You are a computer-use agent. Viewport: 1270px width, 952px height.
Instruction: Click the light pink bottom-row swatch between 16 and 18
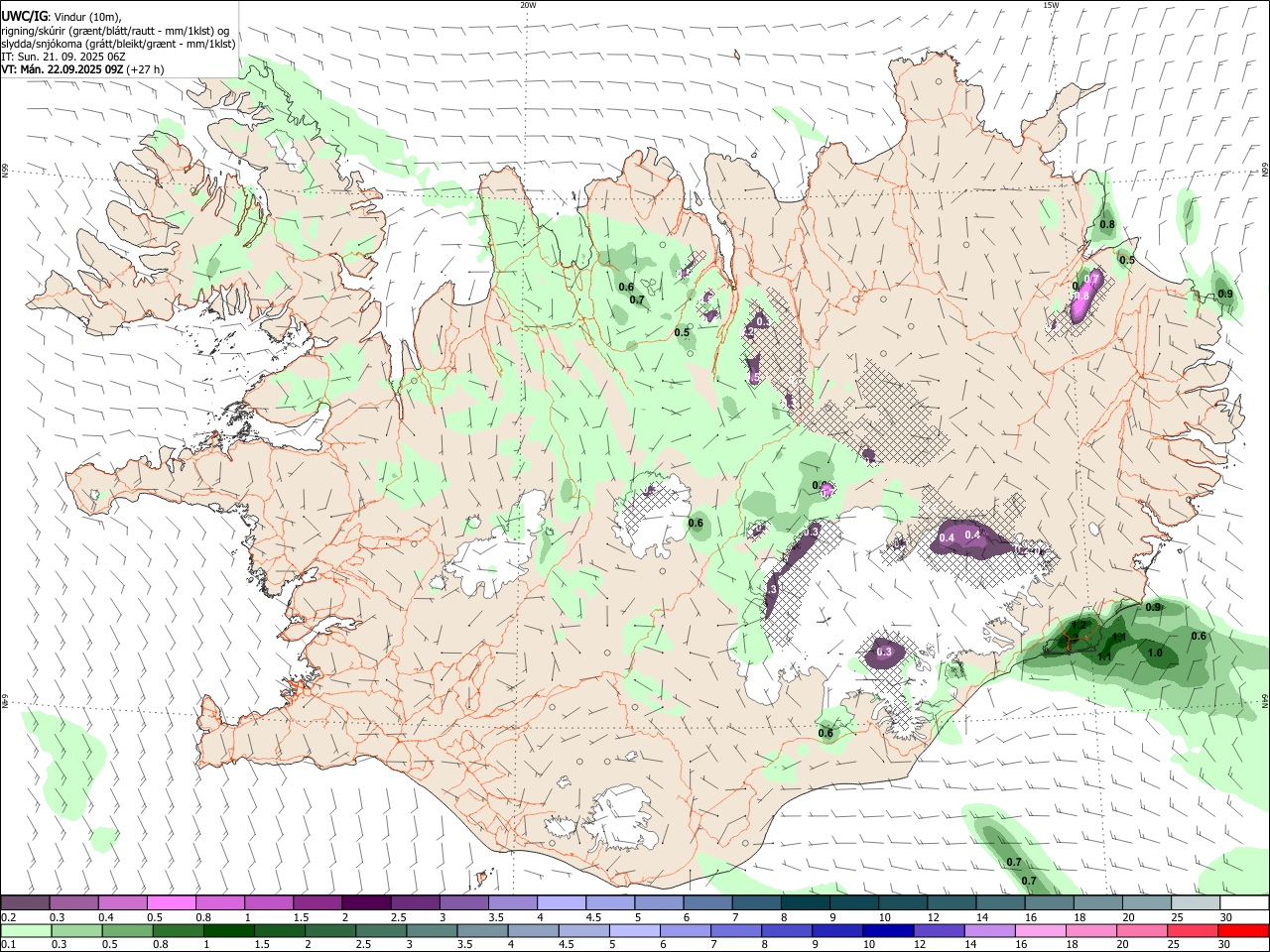click(1039, 930)
